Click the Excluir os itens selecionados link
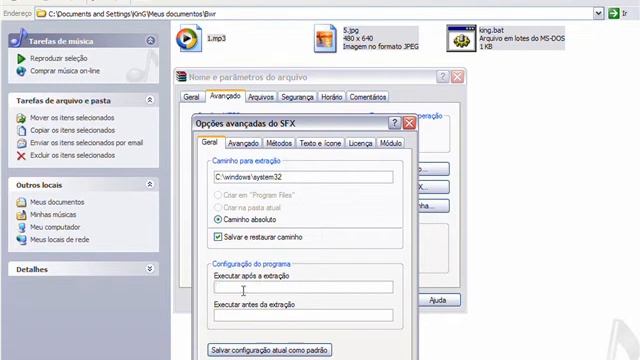 73,156
